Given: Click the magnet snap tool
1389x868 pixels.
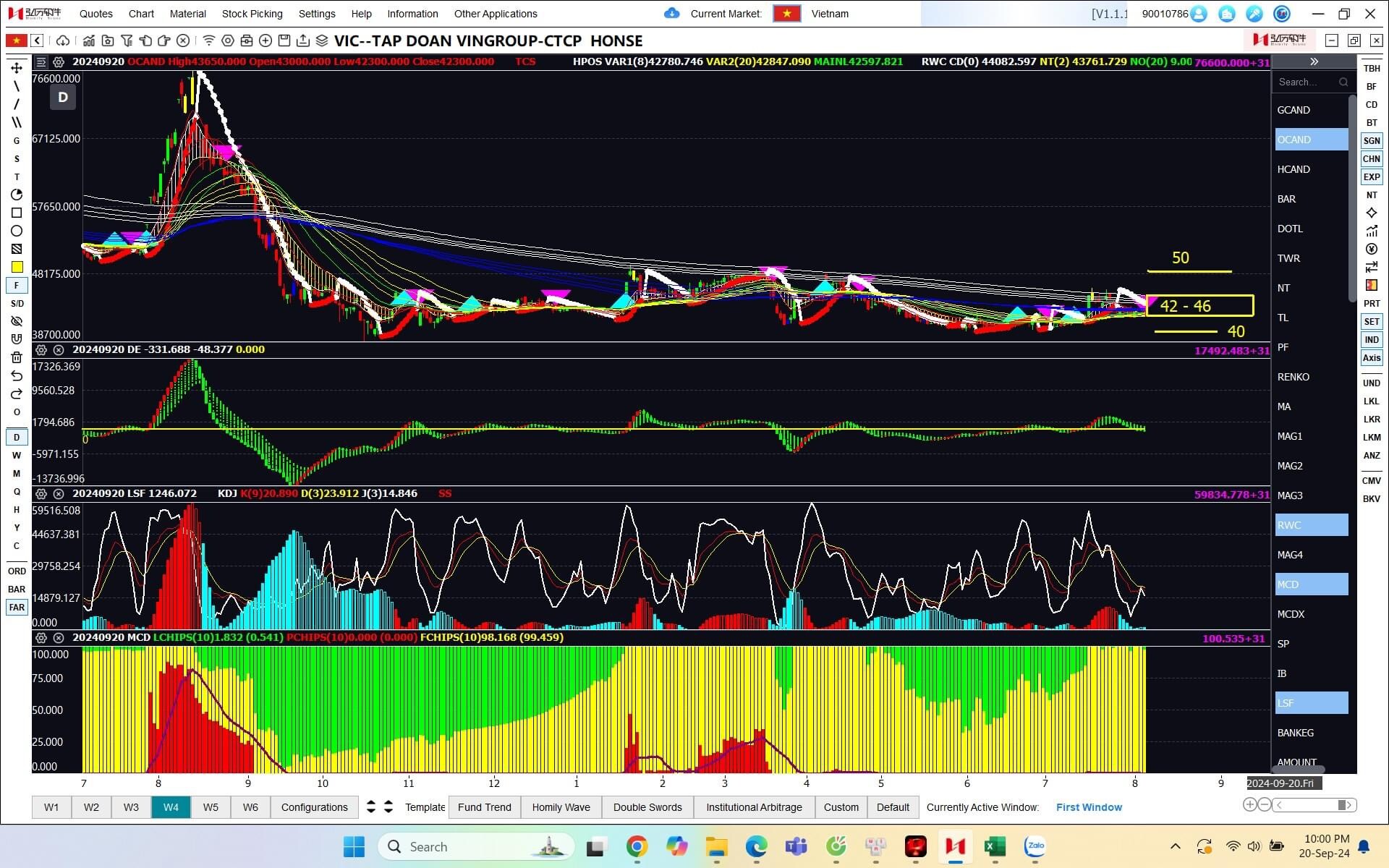Looking at the screenshot, I should point(17,339).
